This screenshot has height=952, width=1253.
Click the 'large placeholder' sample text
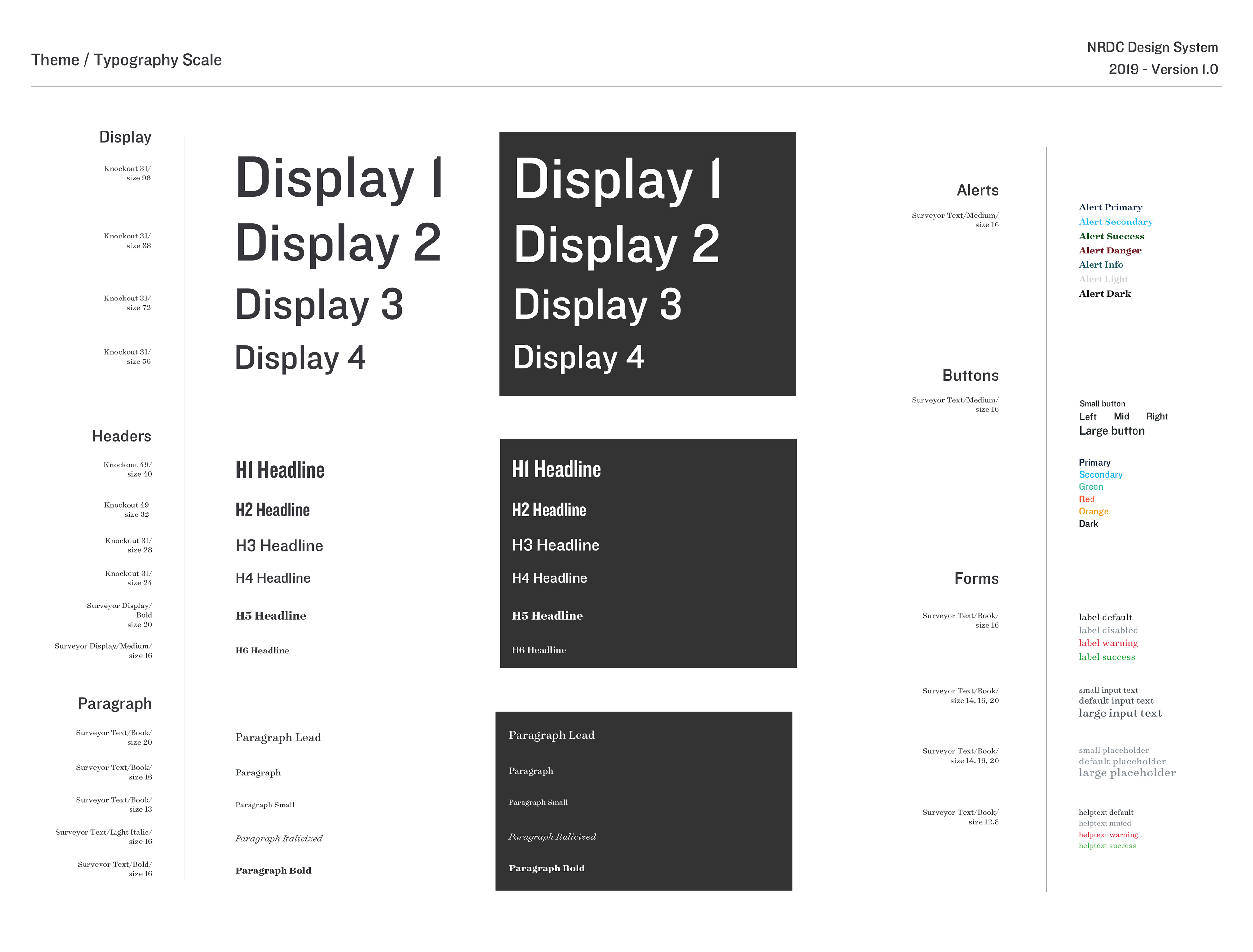[x=1127, y=773]
